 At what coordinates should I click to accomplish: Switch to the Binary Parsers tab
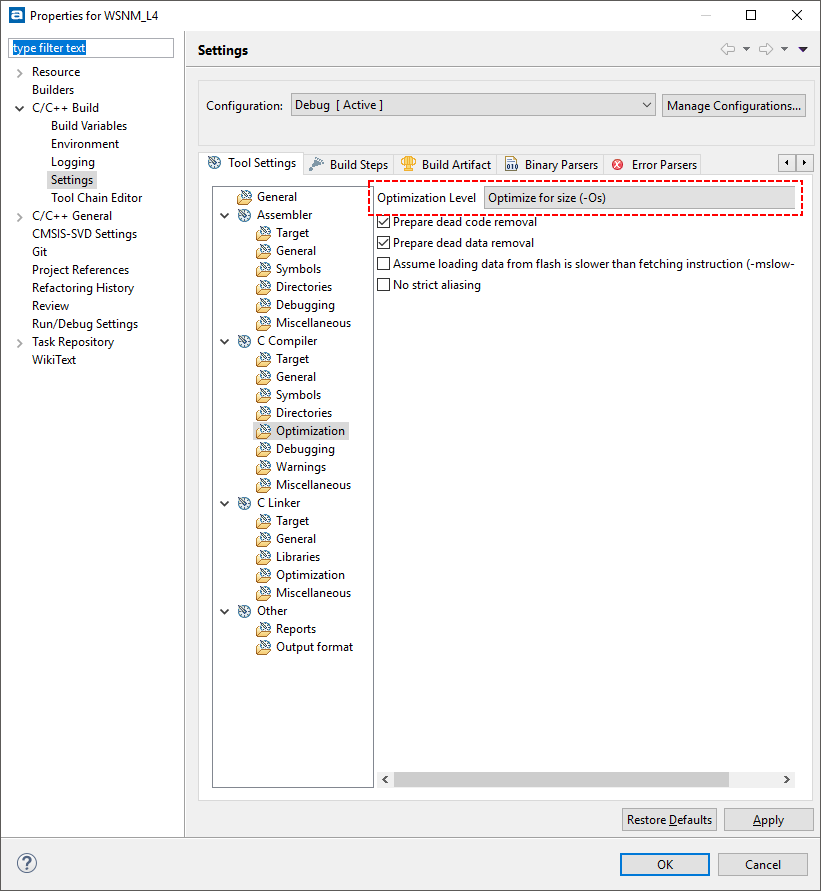(551, 164)
